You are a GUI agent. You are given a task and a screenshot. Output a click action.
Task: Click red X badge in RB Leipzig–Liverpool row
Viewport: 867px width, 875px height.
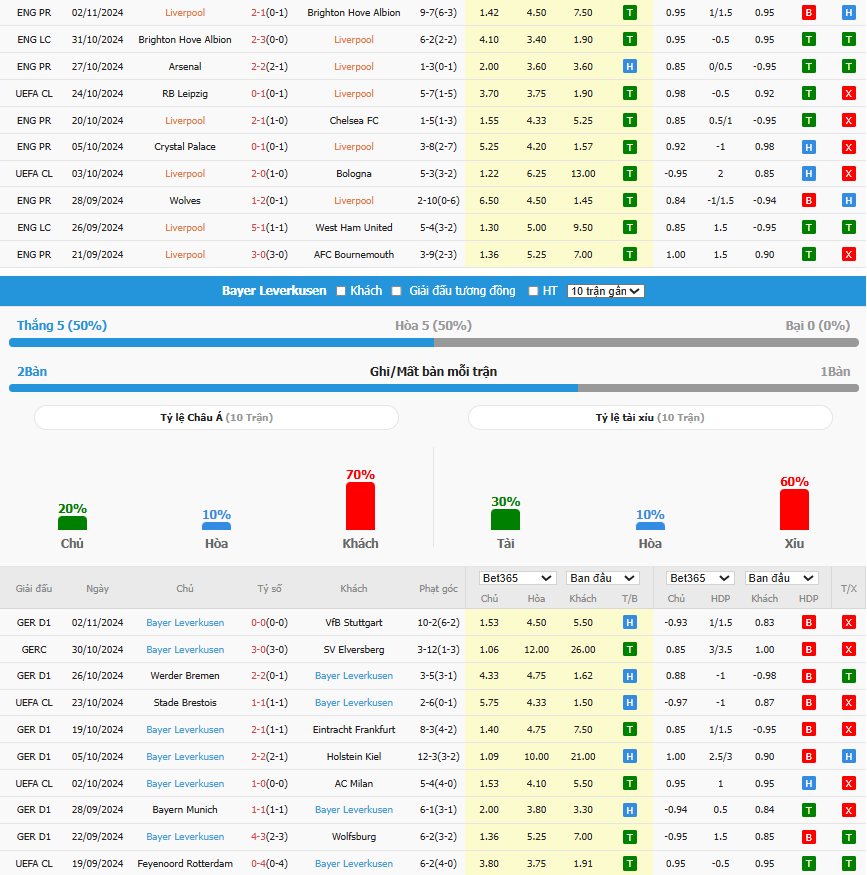849,93
